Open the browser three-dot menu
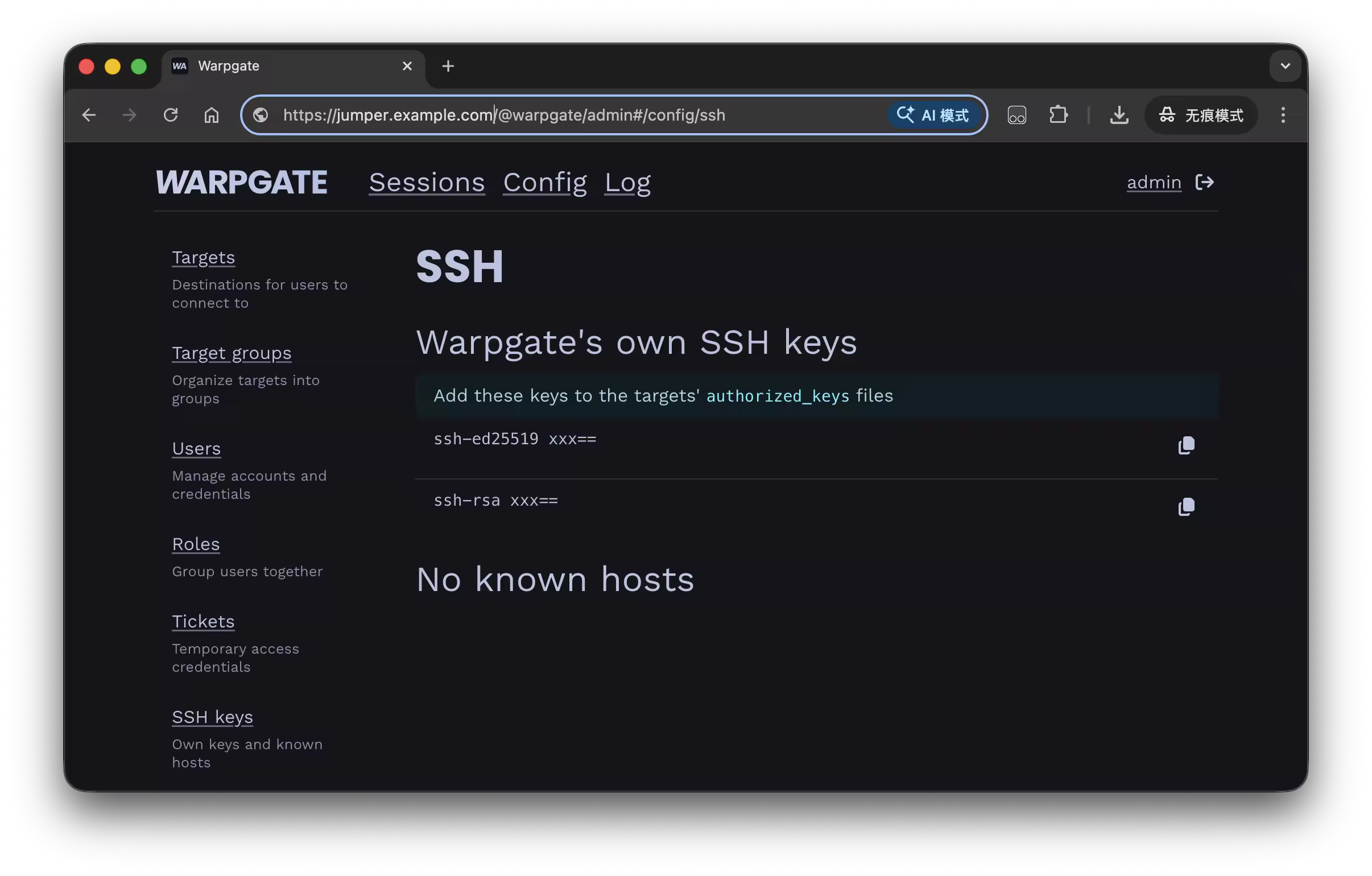Screen dimensions: 1372x876 1283,115
